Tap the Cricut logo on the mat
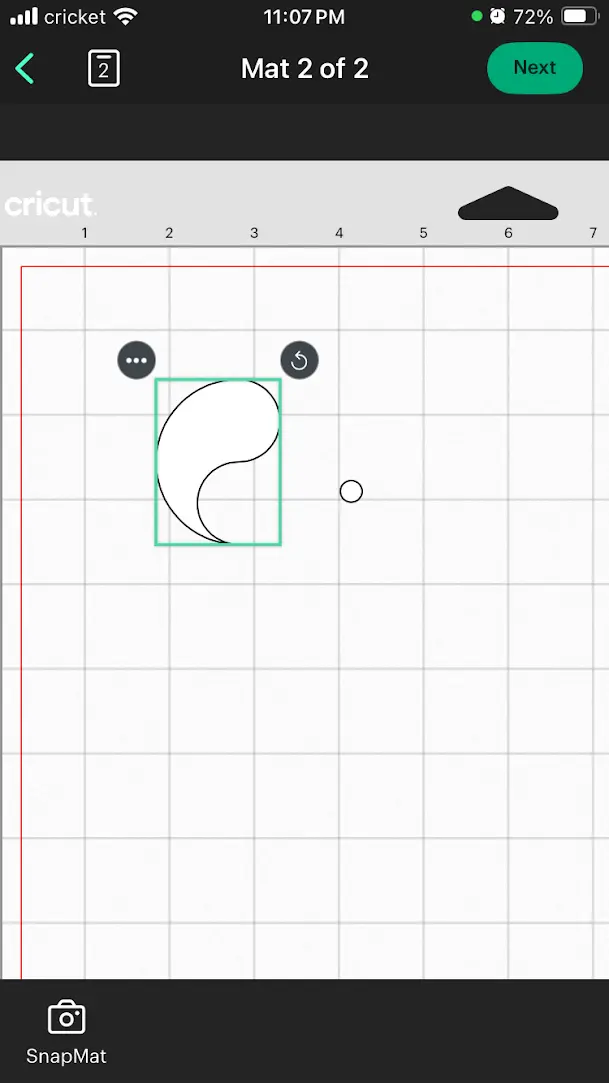This screenshot has width=609, height=1083. [50, 205]
